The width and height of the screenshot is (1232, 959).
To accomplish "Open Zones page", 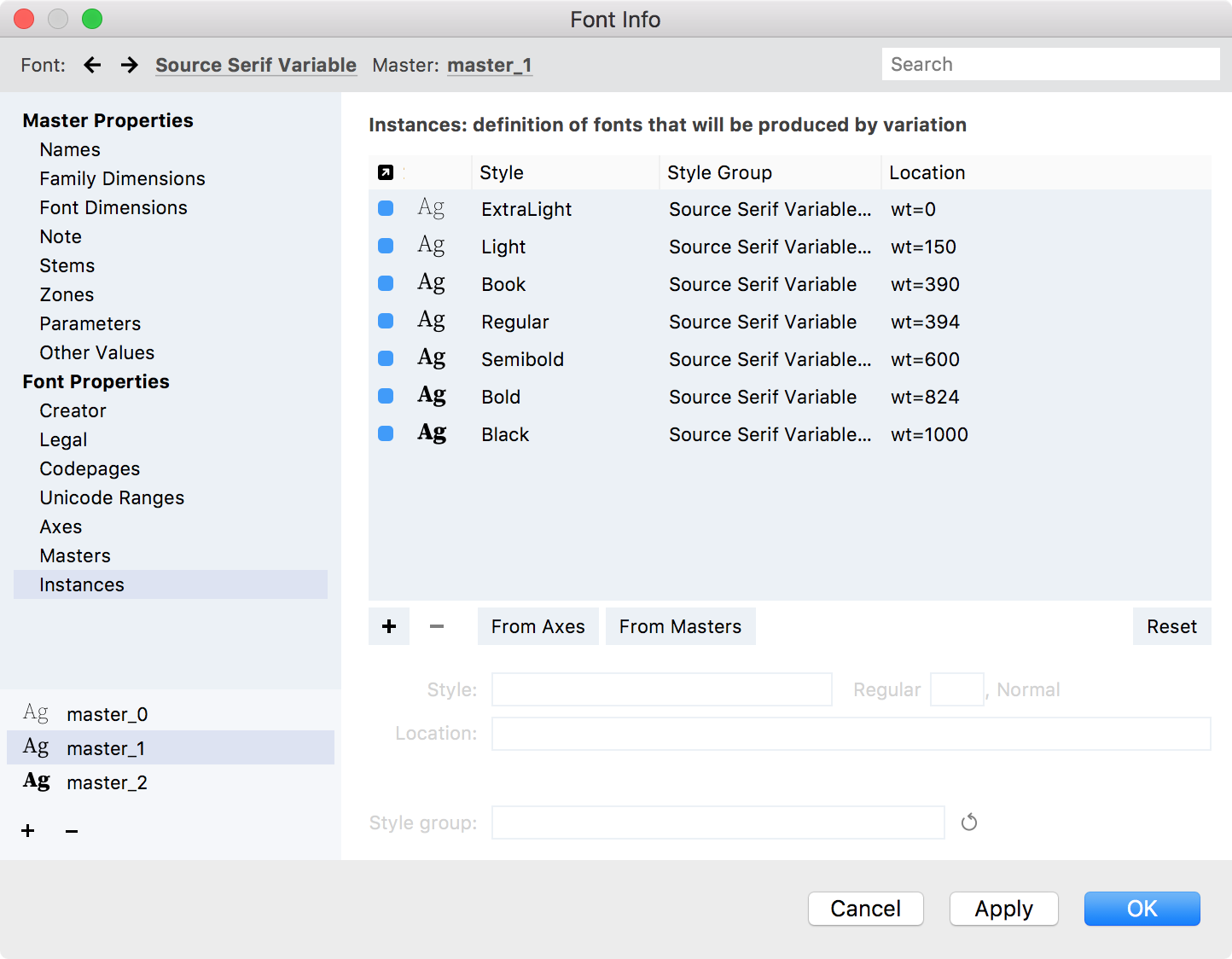I will [x=67, y=294].
